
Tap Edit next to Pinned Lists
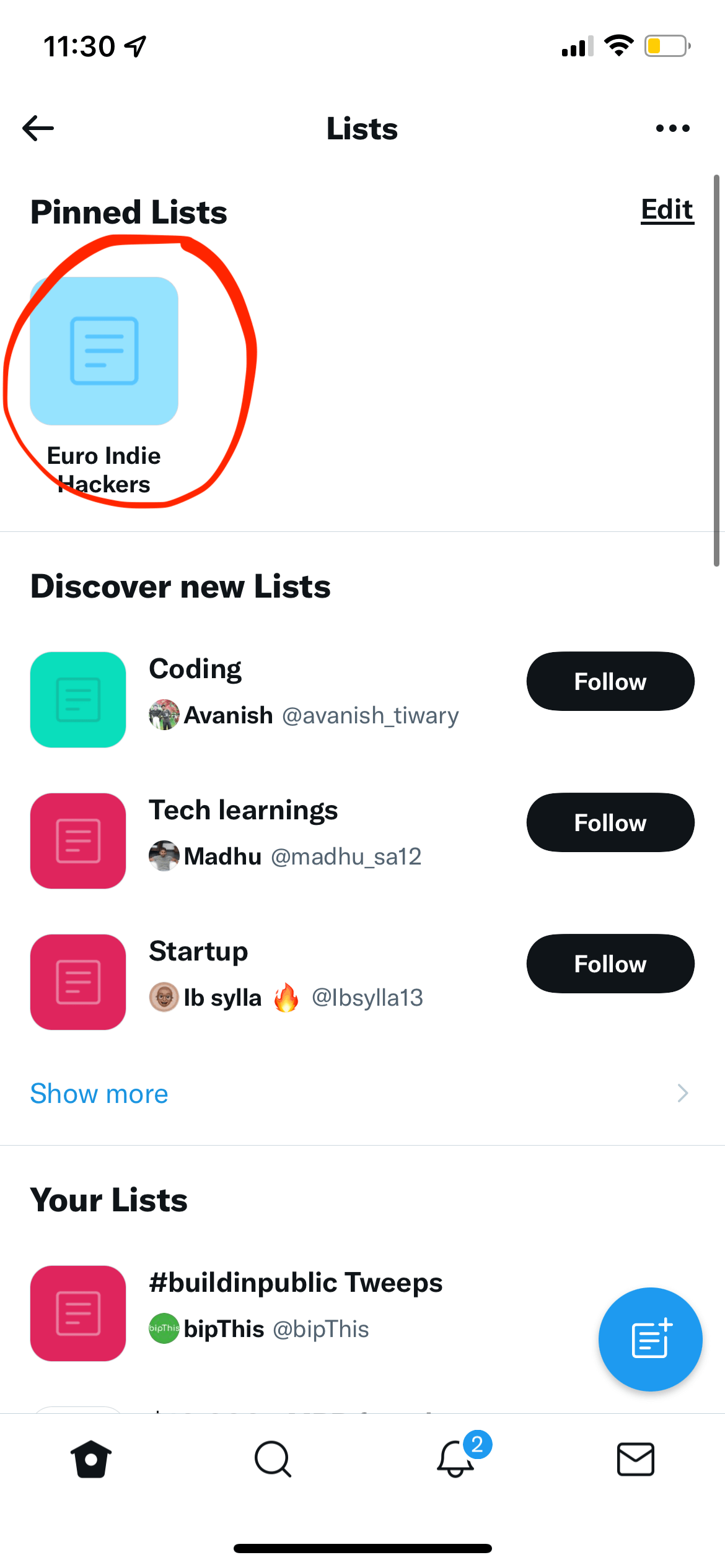(x=667, y=210)
